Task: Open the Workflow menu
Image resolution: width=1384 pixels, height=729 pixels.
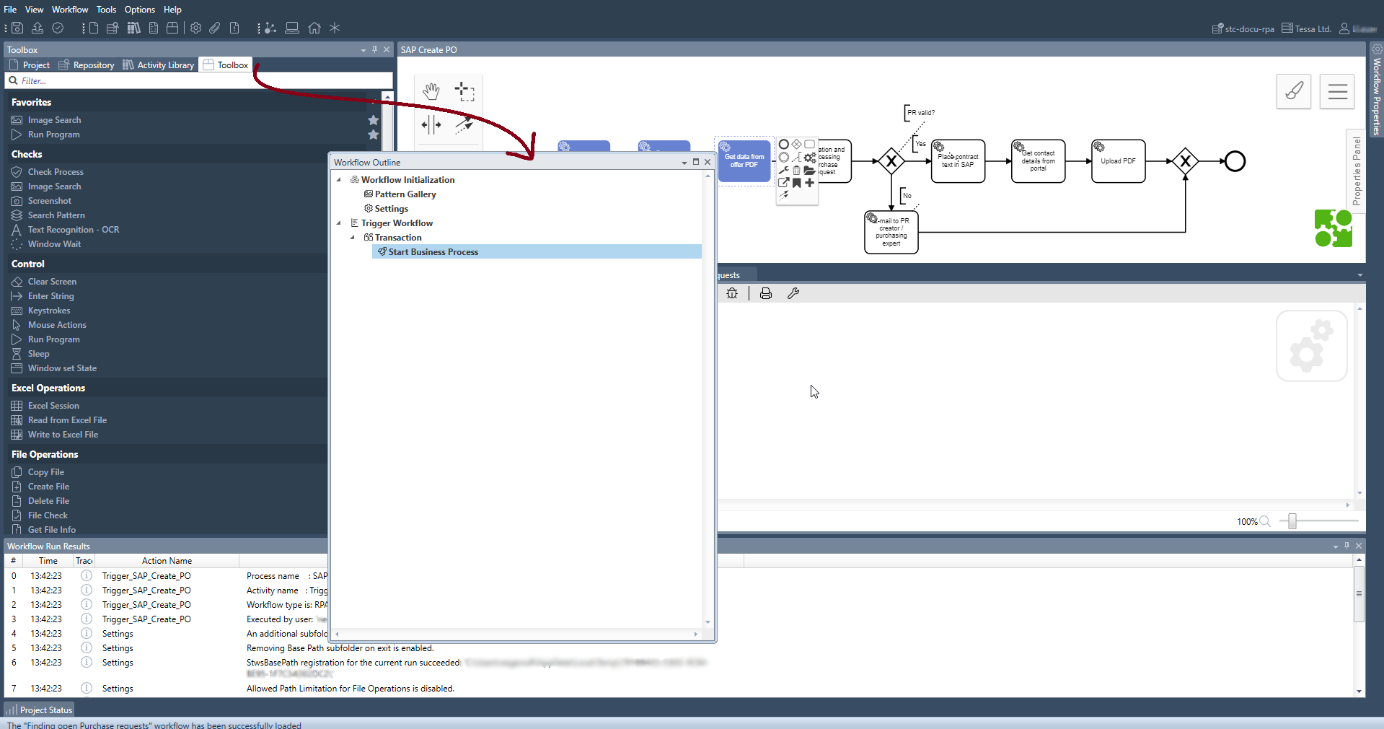Action: pos(70,9)
